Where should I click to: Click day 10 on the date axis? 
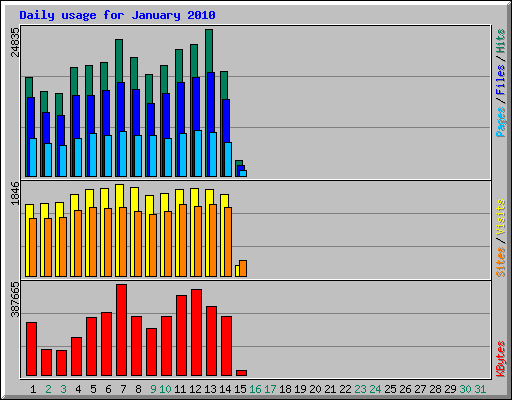165,389
